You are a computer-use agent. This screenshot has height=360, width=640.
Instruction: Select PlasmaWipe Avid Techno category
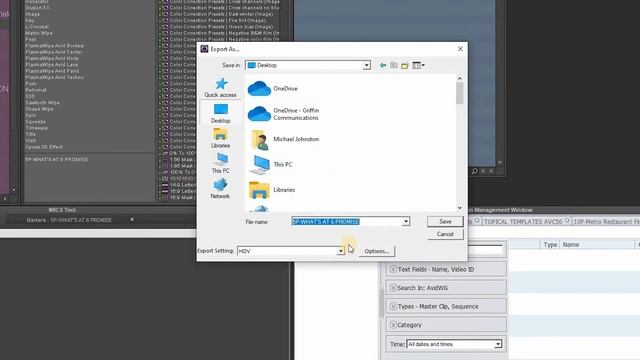[x=54, y=77]
